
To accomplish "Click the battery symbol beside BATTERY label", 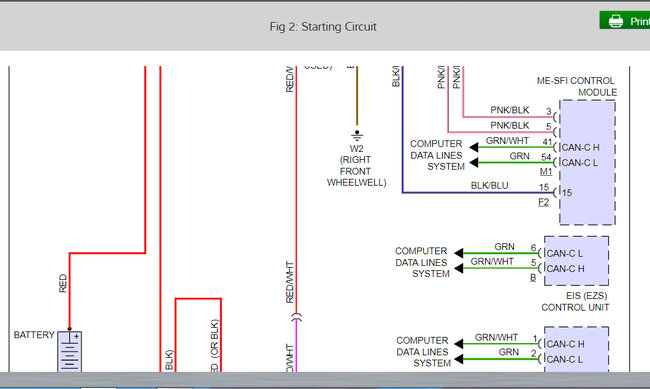I will pyautogui.click(x=70, y=351).
